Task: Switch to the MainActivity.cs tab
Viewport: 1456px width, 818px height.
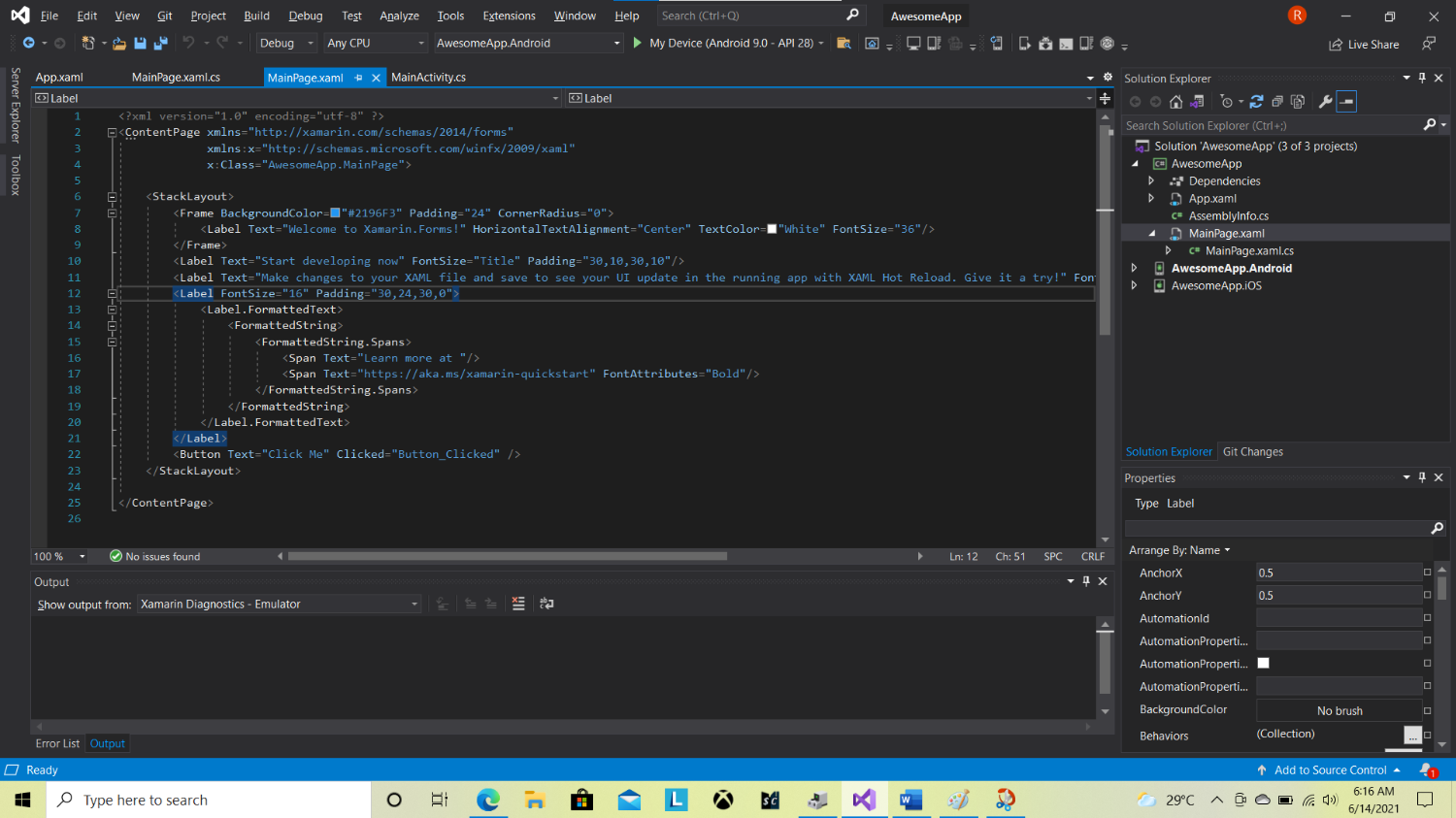Action: point(428,78)
